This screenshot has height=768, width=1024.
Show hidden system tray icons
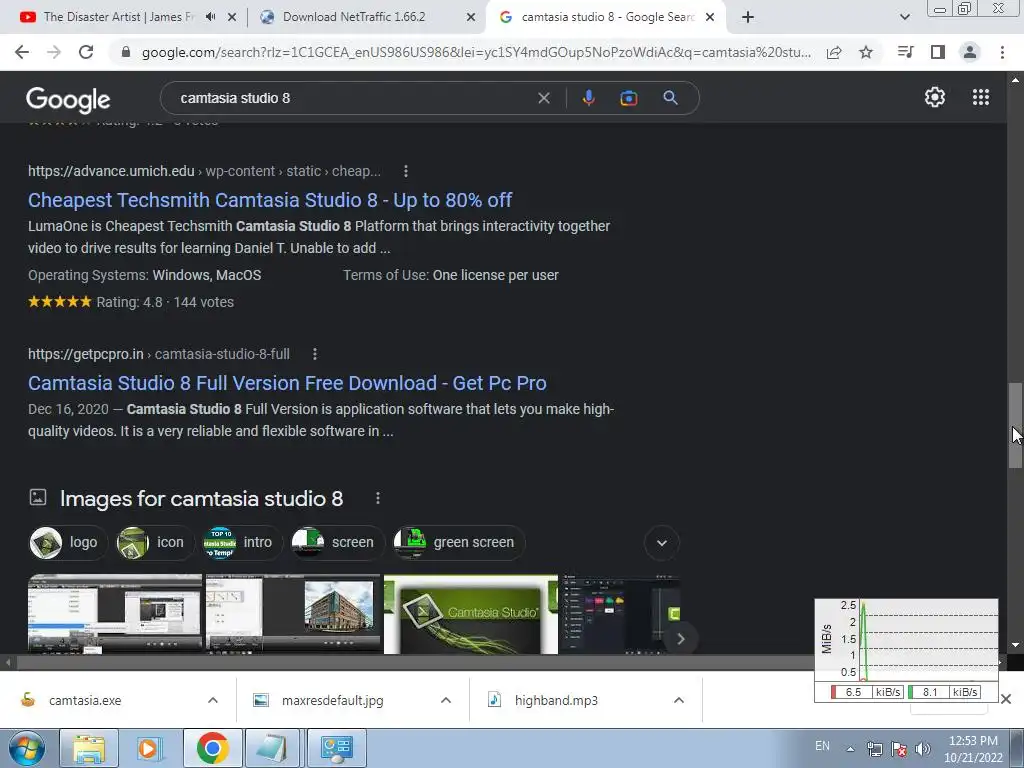850,749
